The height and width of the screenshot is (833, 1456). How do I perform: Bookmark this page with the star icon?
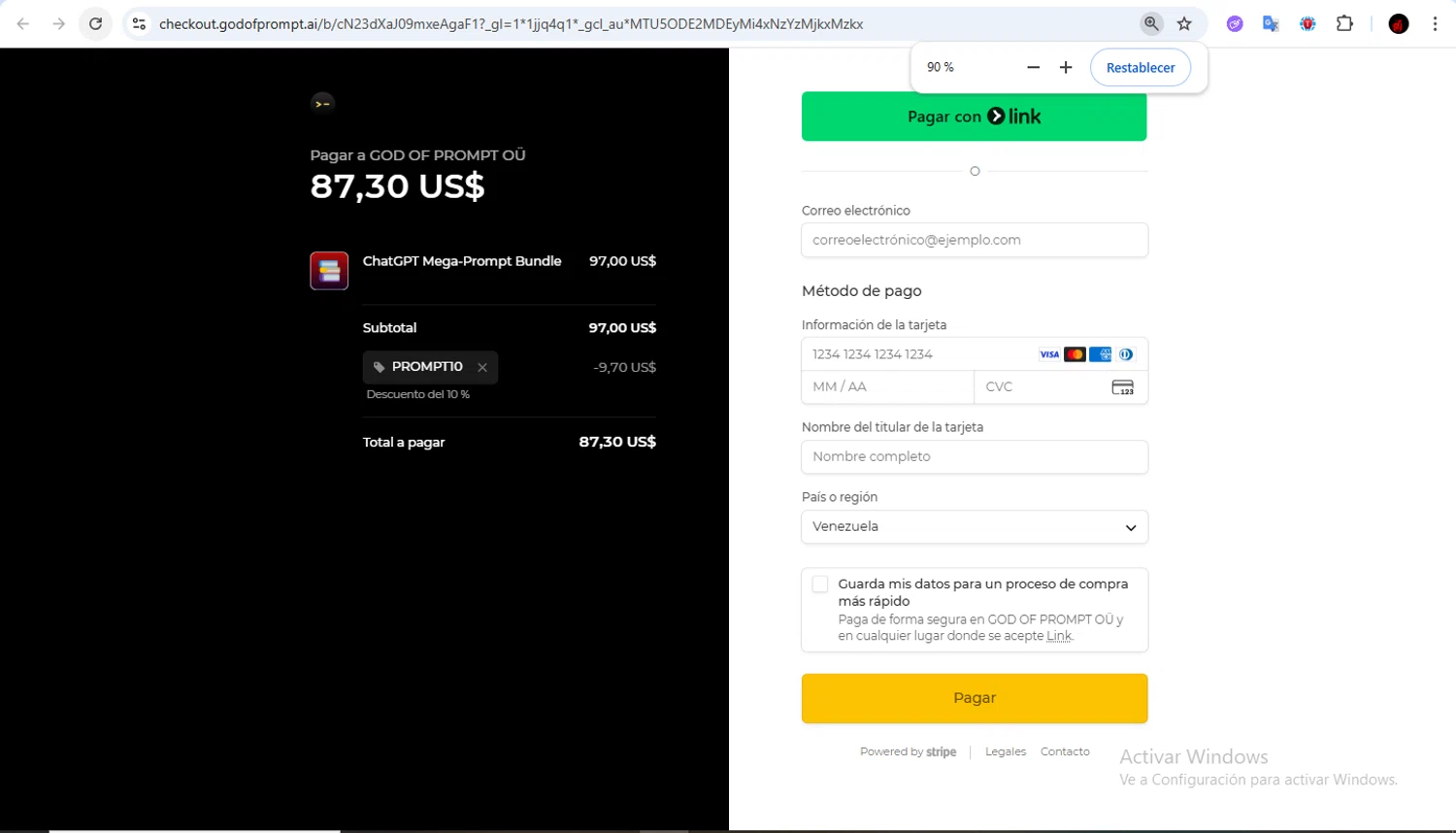tap(1184, 24)
